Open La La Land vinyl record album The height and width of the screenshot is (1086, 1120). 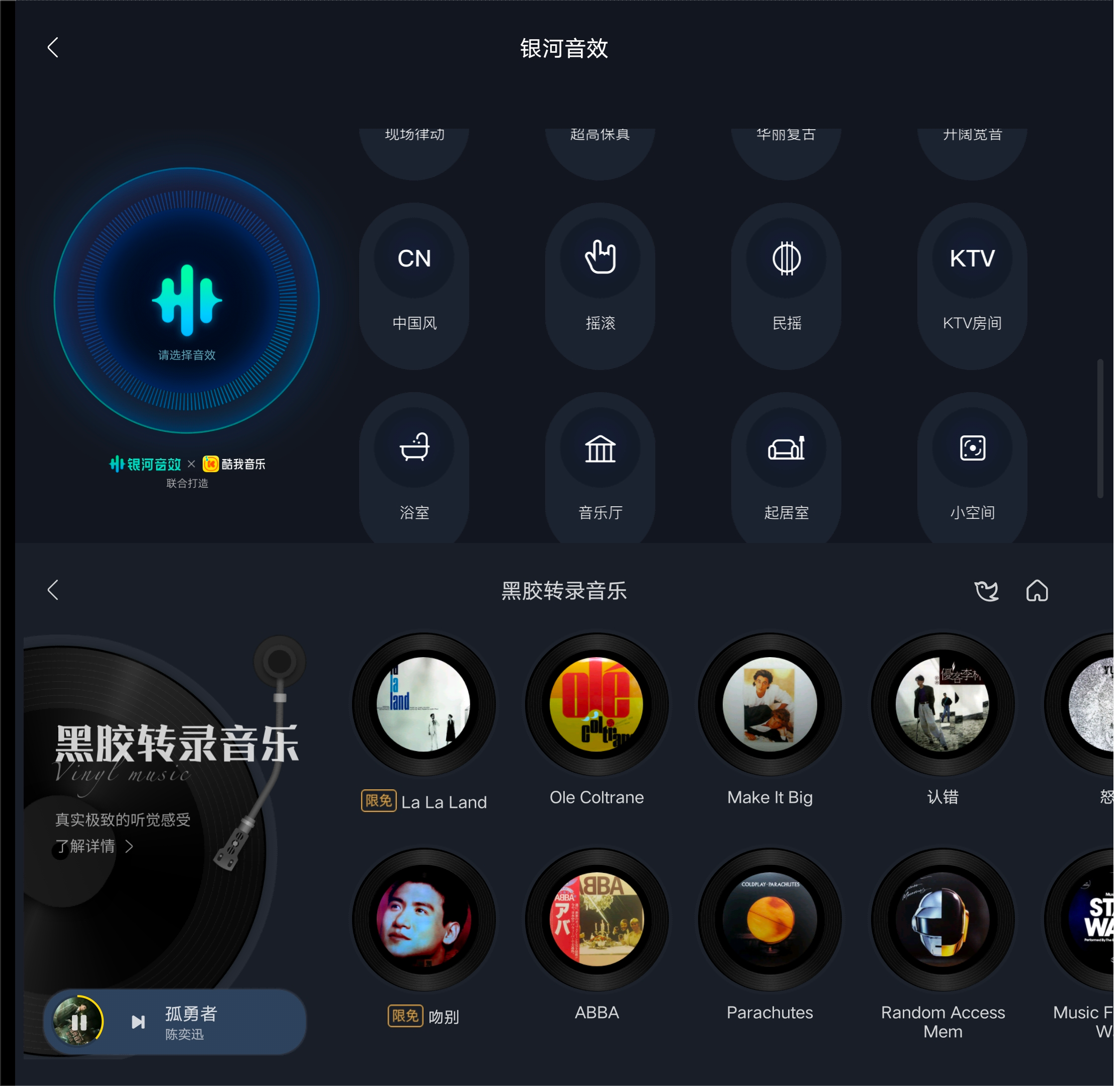424,714
